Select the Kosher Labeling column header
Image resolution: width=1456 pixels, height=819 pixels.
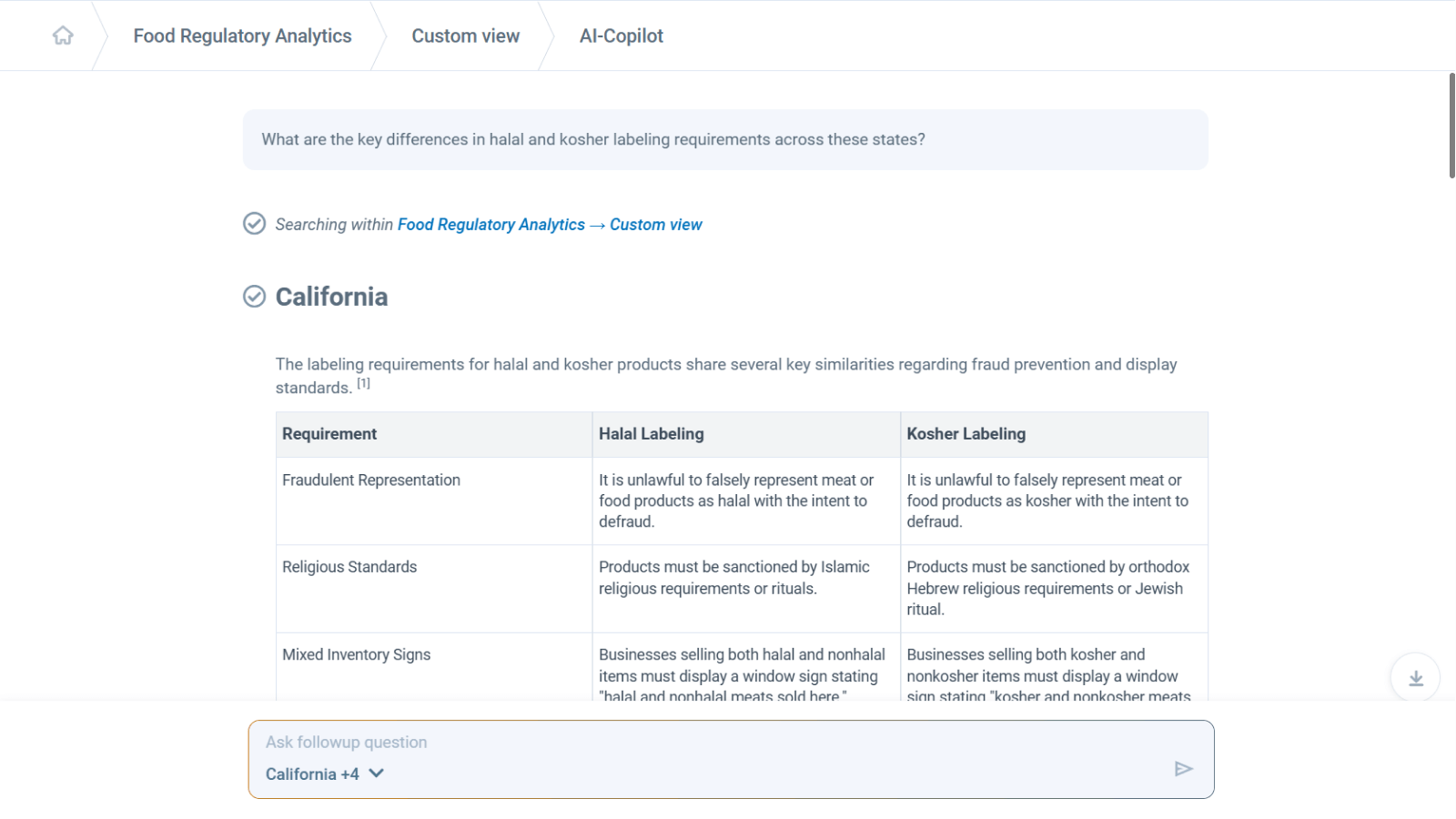tap(966, 434)
